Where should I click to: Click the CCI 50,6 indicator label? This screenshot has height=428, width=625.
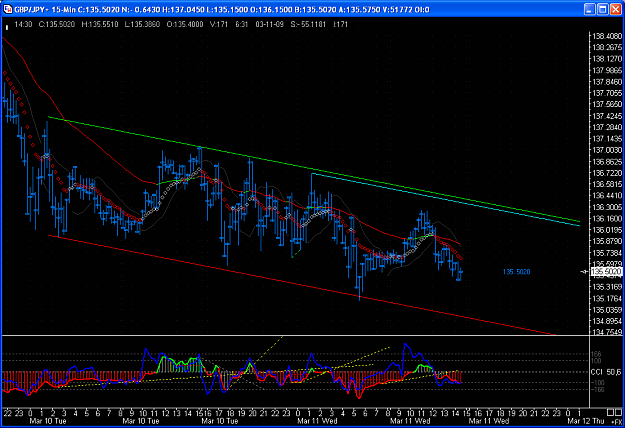[606, 372]
